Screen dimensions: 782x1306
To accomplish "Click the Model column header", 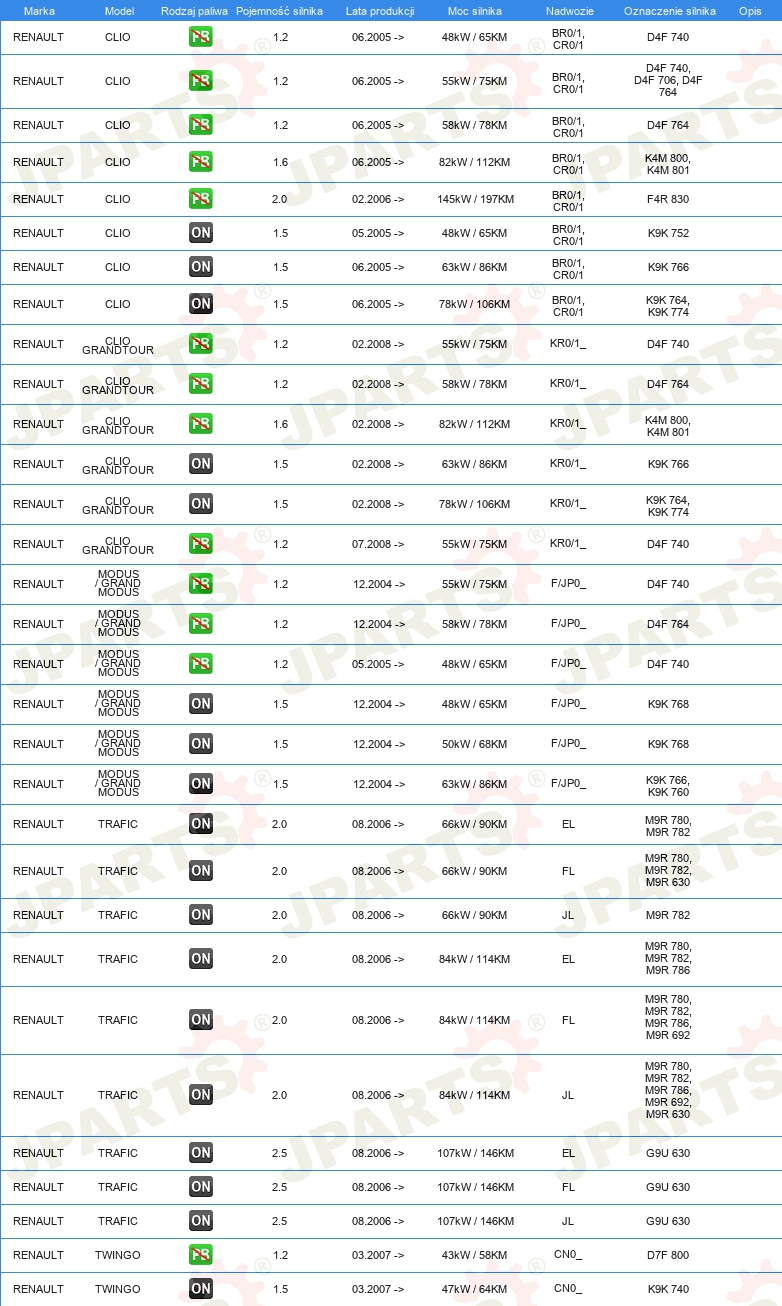I will 119,11.
